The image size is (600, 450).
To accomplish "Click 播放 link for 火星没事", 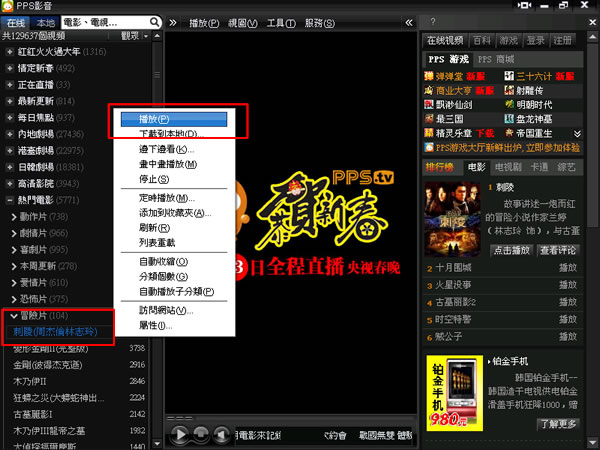I will pyautogui.click(x=568, y=285).
